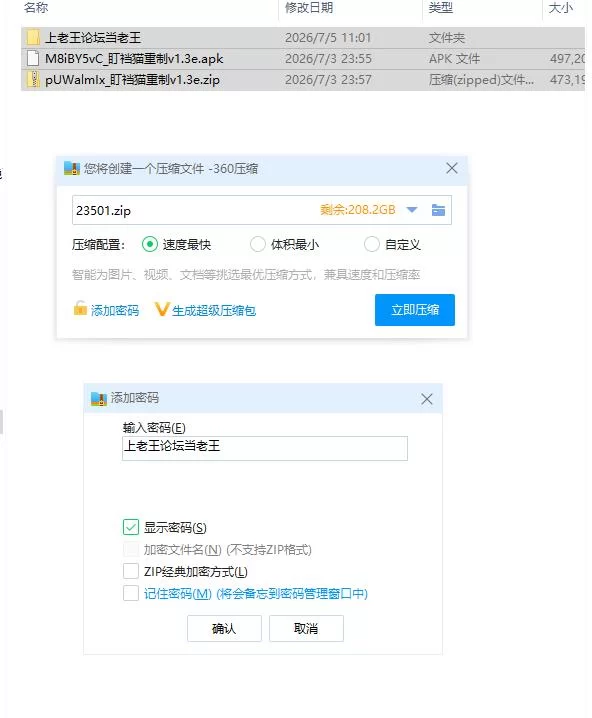Screen dimensions: 592x718
Task: Expand the save path dropdown arrow
Action: tap(412, 210)
